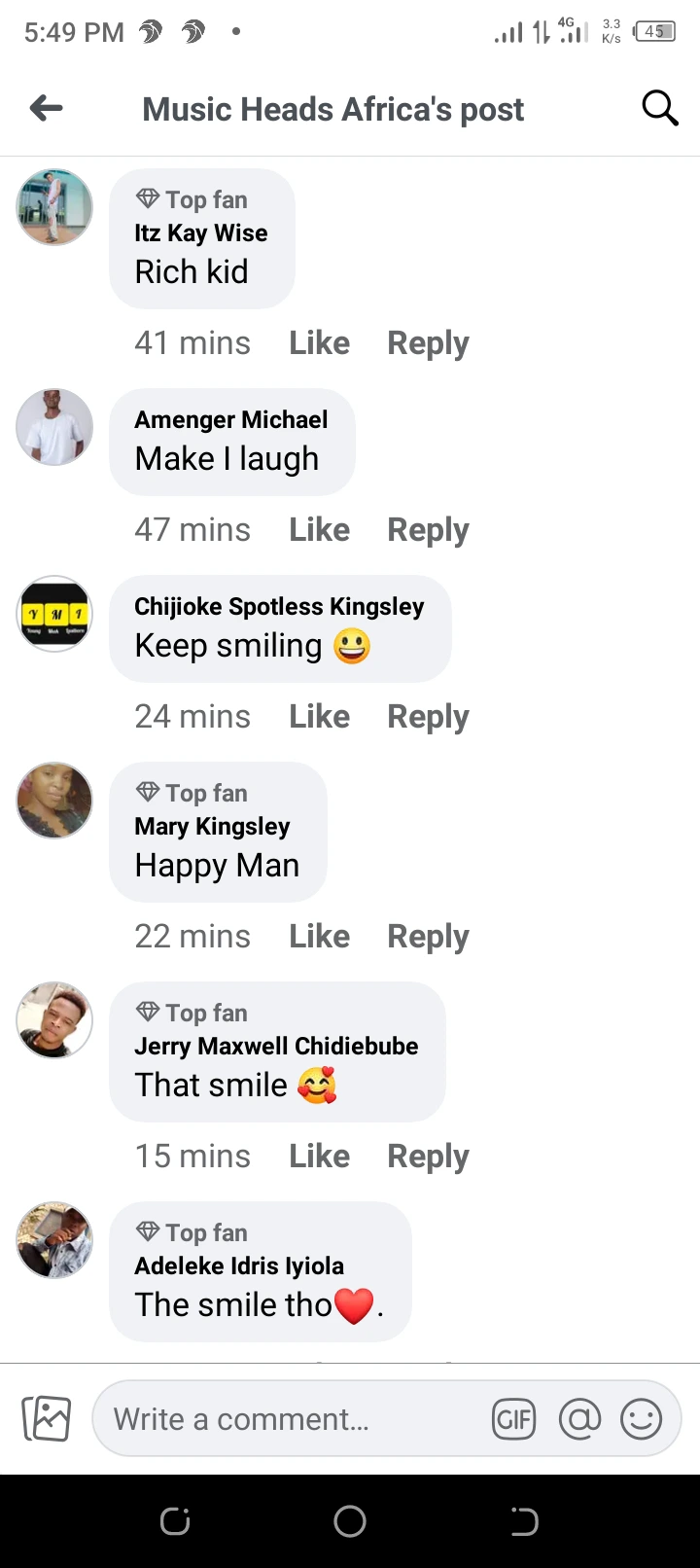The width and height of the screenshot is (700, 1568).
Task: View Mary Kingsley's profile photo
Action: [54, 801]
